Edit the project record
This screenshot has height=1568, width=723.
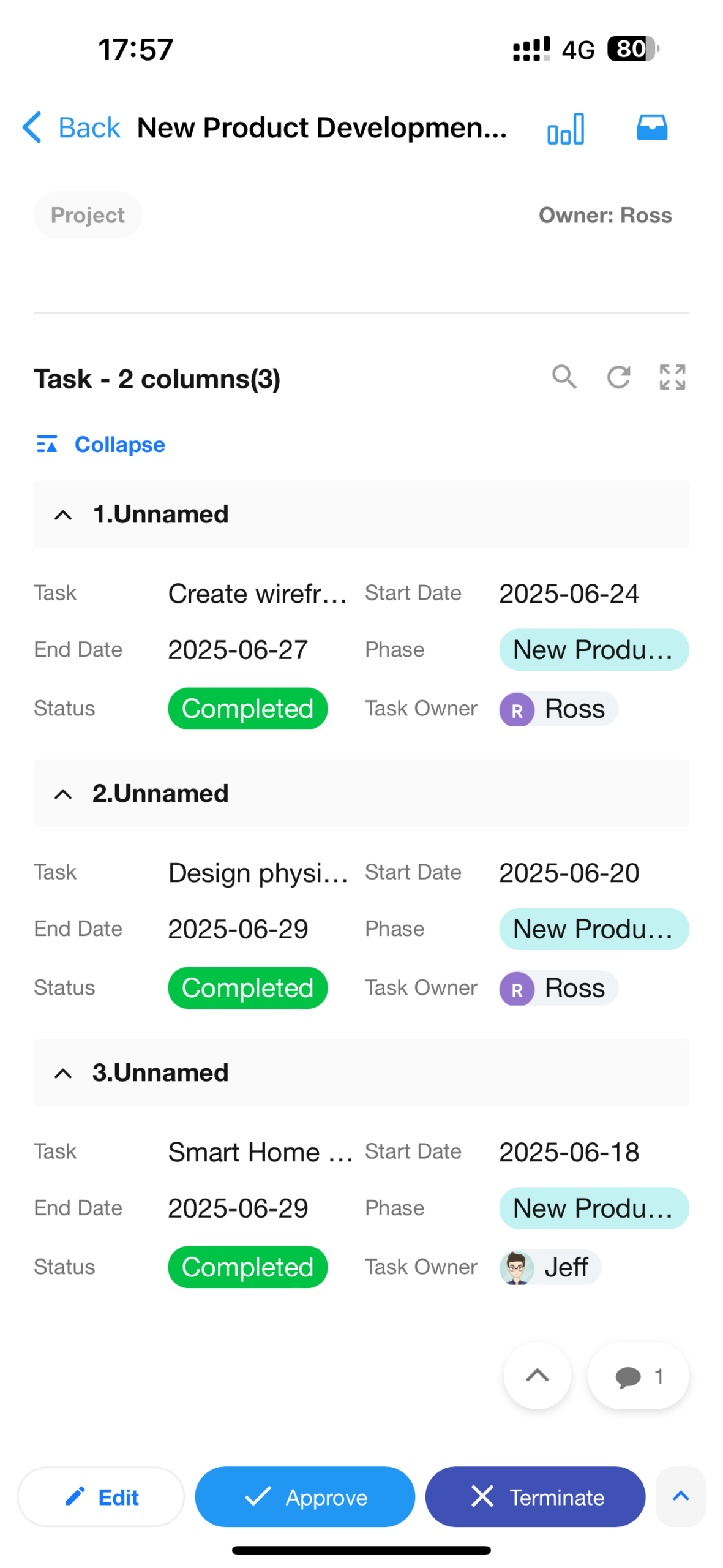101,1496
